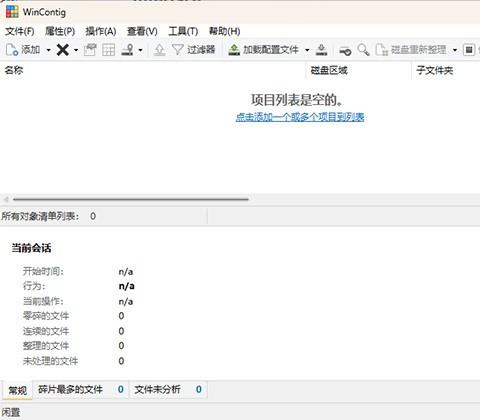
Task: Switch to the 常规 tab
Action: point(17,390)
